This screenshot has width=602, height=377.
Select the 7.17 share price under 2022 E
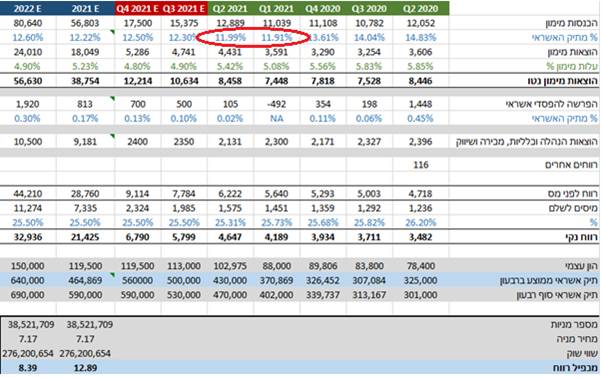click(28, 339)
